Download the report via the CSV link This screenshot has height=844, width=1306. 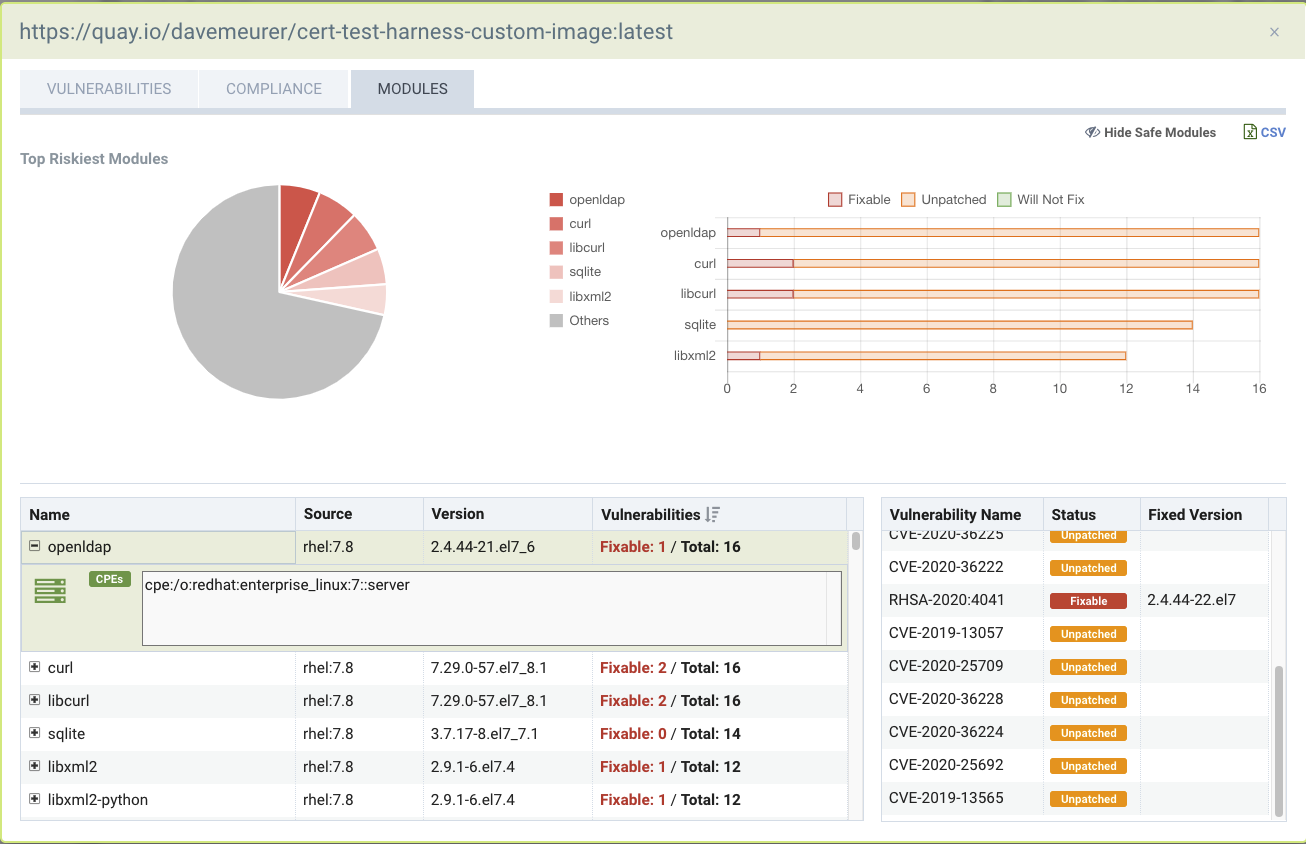pyautogui.click(x=1271, y=131)
